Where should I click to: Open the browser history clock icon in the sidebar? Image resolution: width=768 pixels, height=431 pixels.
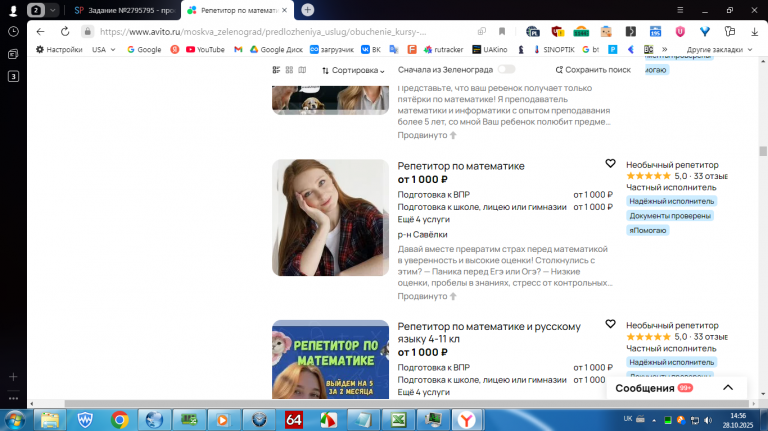13,32
